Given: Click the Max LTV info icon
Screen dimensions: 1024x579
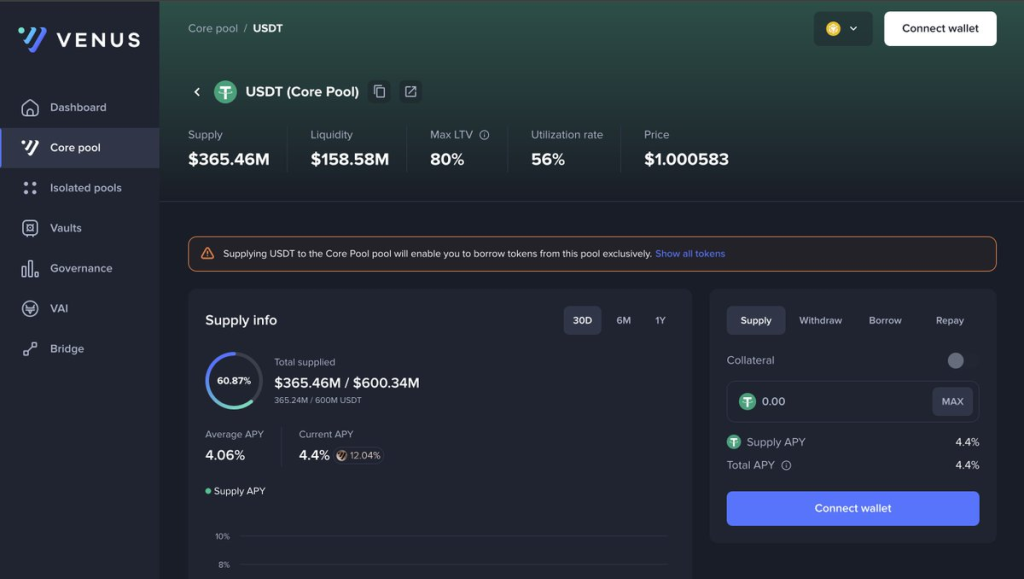Looking at the screenshot, I should point(484,135).
